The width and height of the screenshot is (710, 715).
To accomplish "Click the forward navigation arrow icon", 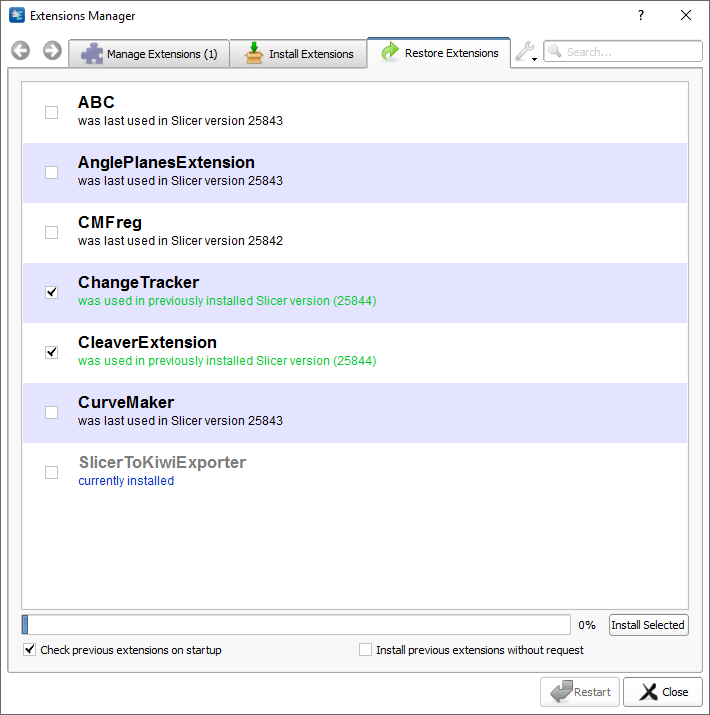I will pos(52,51).
